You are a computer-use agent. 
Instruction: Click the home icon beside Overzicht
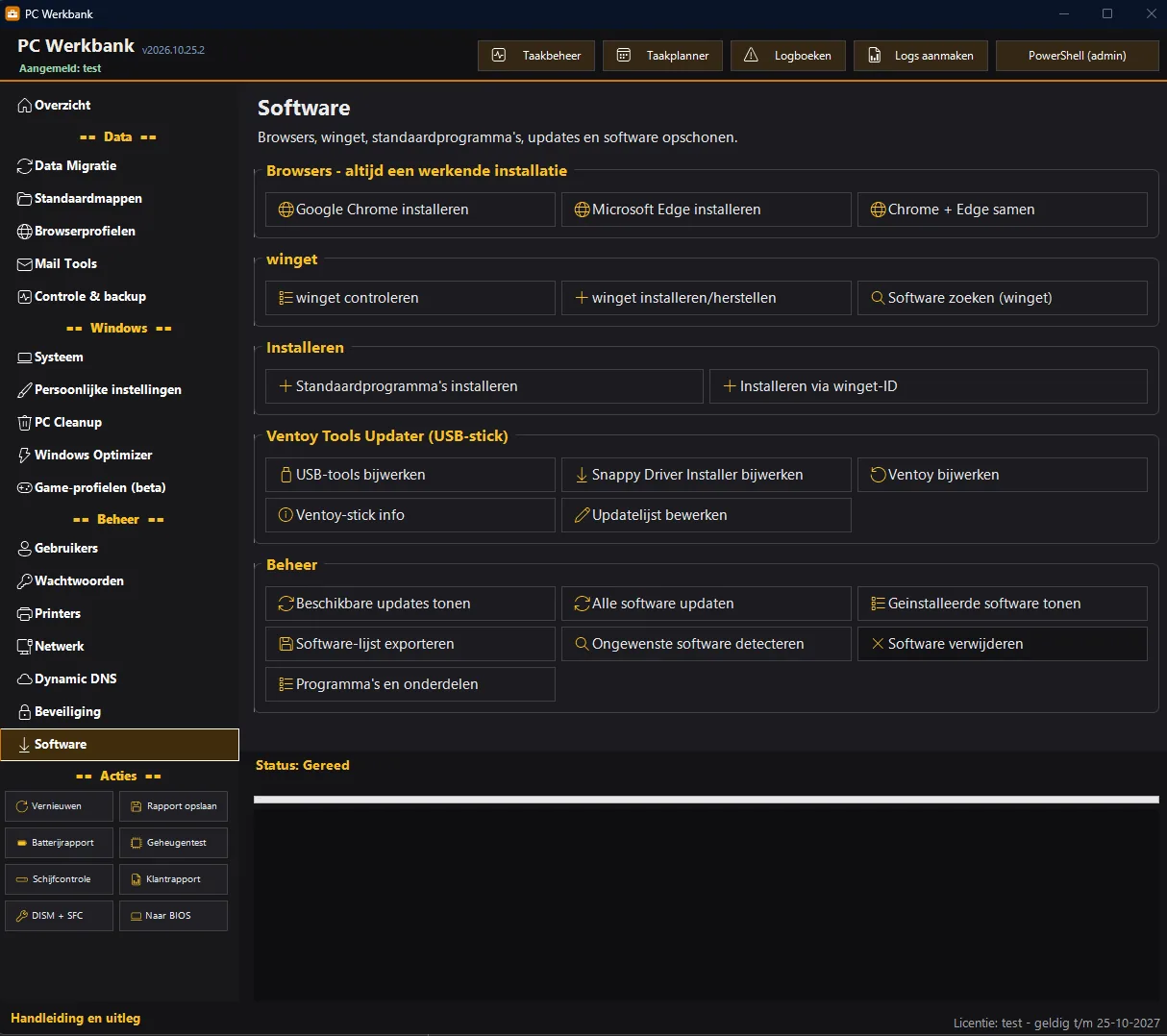tap(25, 106)
